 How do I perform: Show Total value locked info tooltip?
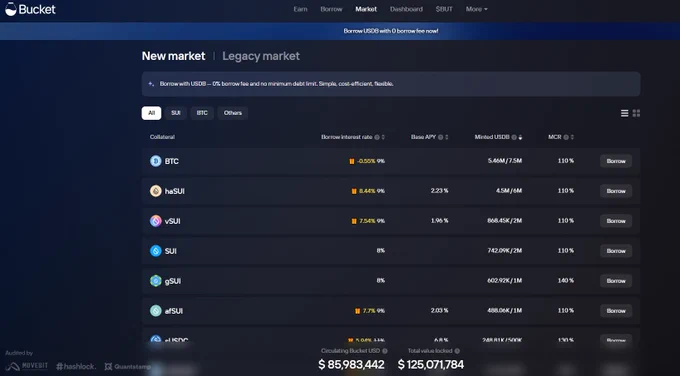(457, 351)
